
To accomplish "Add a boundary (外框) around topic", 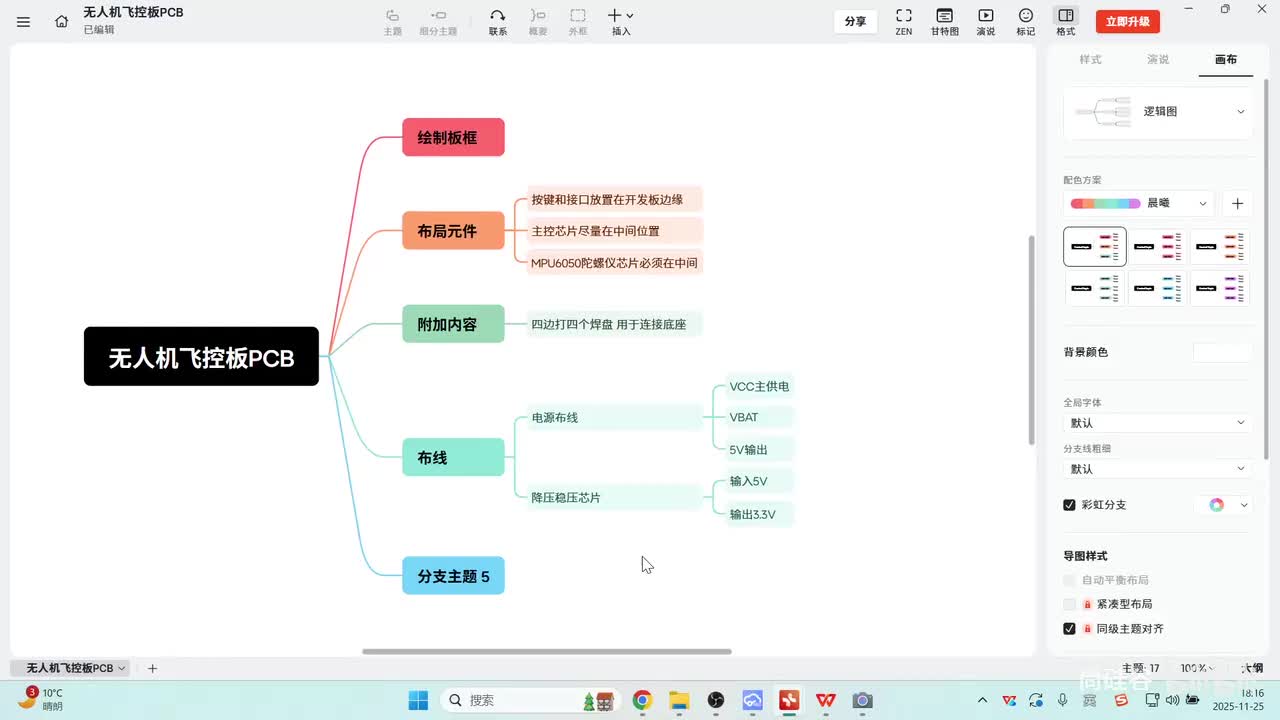I will [x=578, y=21].
